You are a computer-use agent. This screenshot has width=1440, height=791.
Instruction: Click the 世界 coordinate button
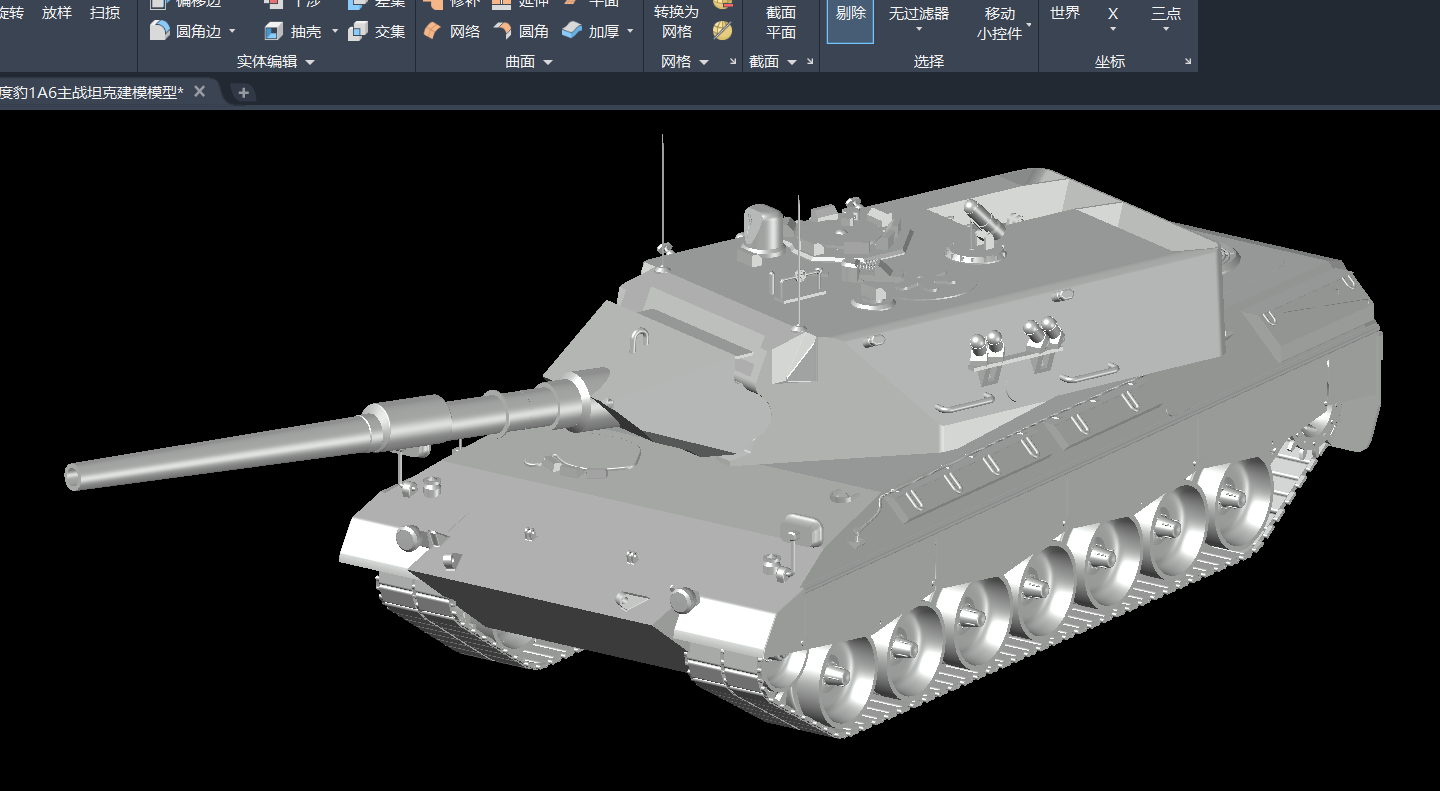1065,13
